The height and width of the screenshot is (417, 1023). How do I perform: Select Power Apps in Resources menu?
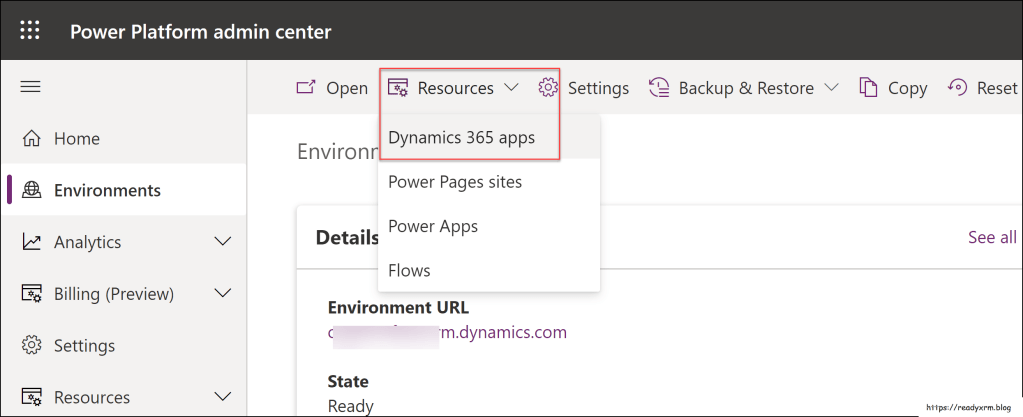[x=433, y=226]
